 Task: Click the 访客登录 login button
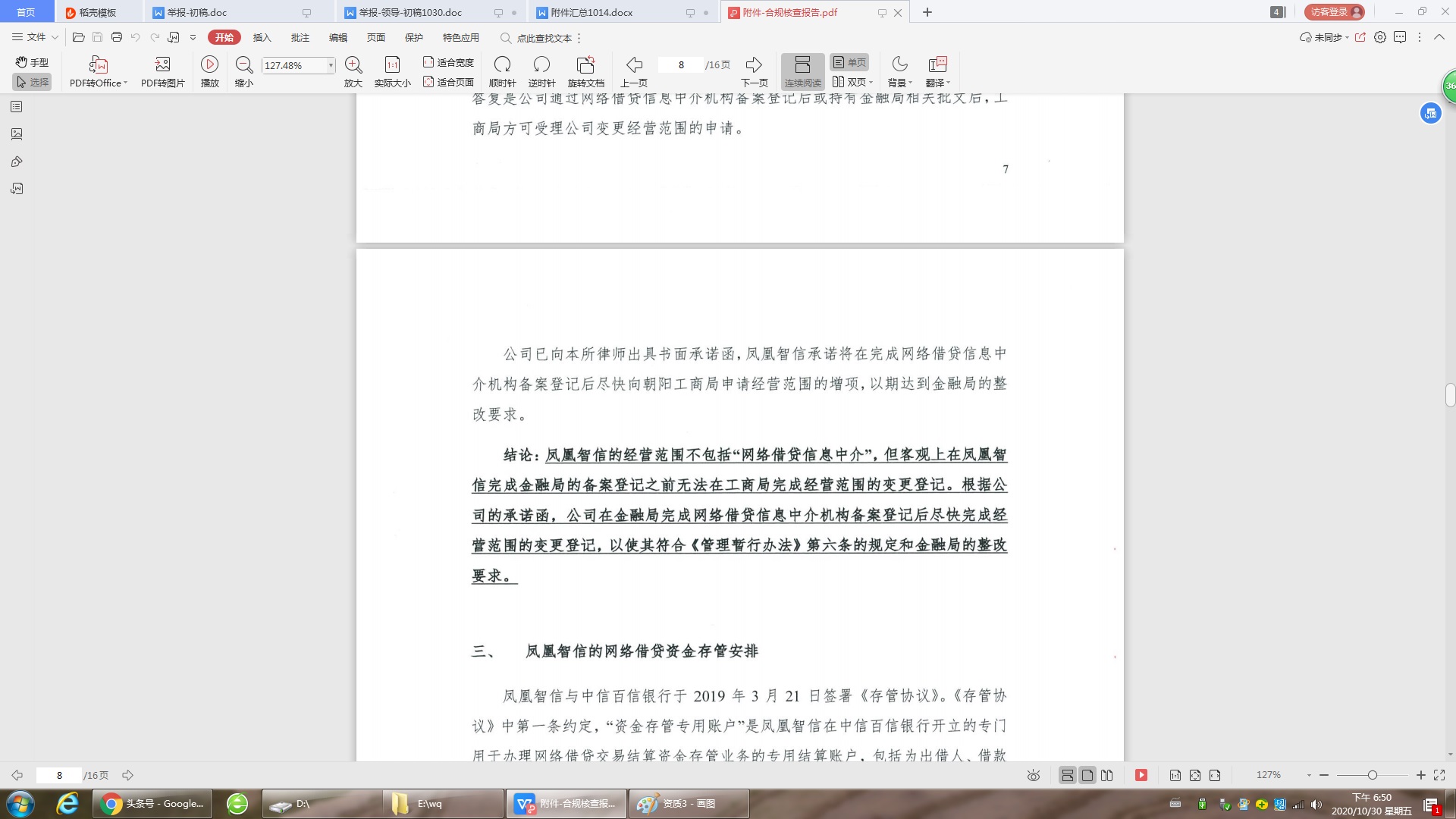[x=1335, y=12]
